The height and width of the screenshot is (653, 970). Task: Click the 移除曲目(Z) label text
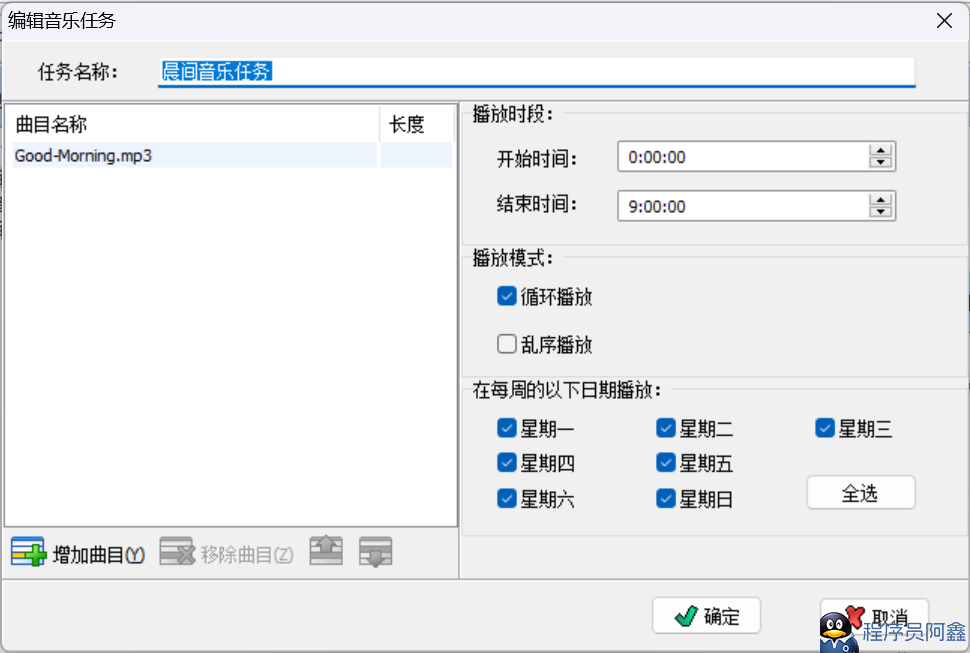247,555
